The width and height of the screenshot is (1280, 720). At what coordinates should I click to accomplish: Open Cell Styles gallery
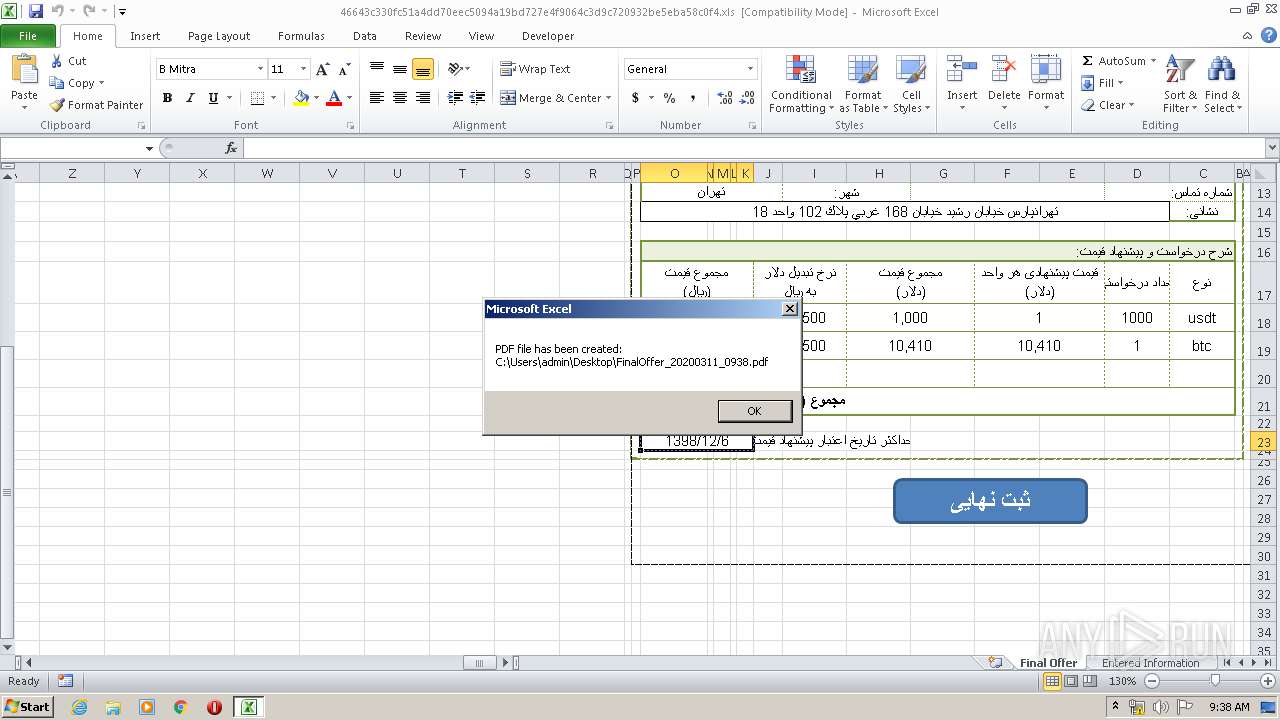click(911, 85)
